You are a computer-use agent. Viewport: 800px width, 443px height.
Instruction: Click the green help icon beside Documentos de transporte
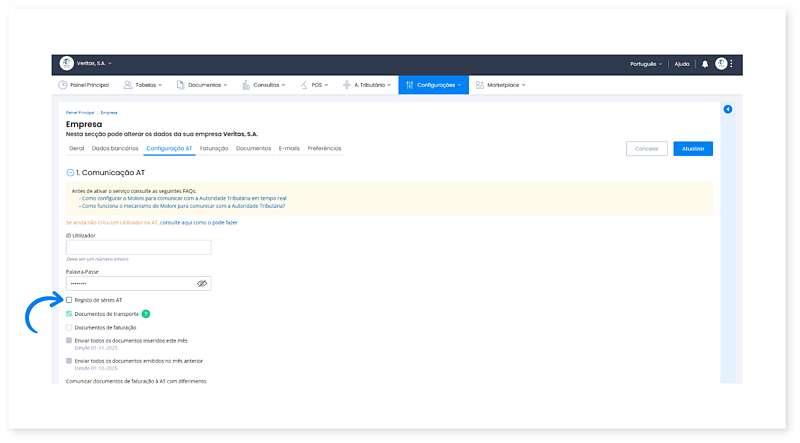(x=146, y=314)
